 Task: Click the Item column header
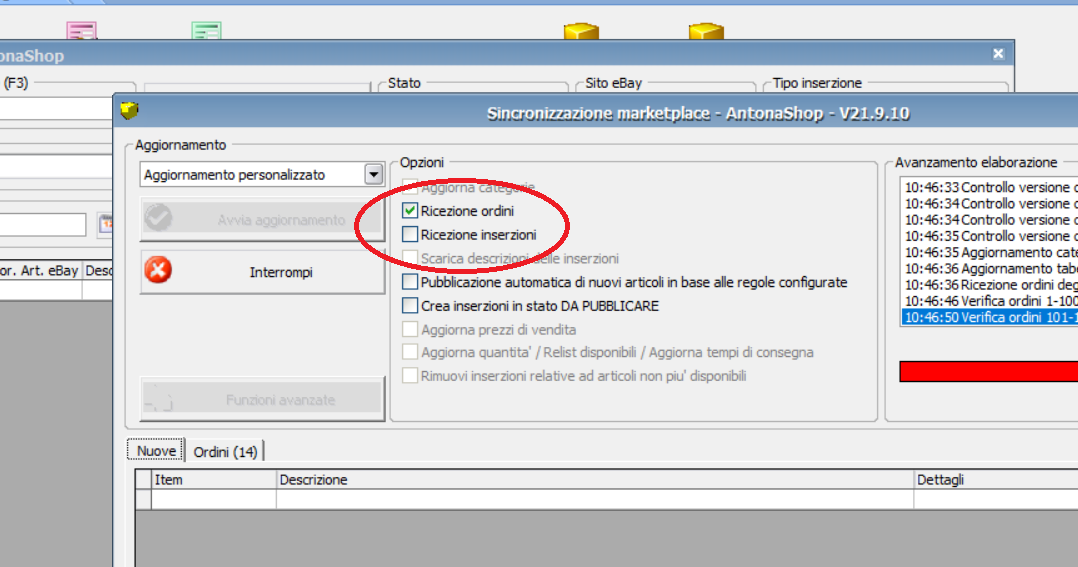214,480
